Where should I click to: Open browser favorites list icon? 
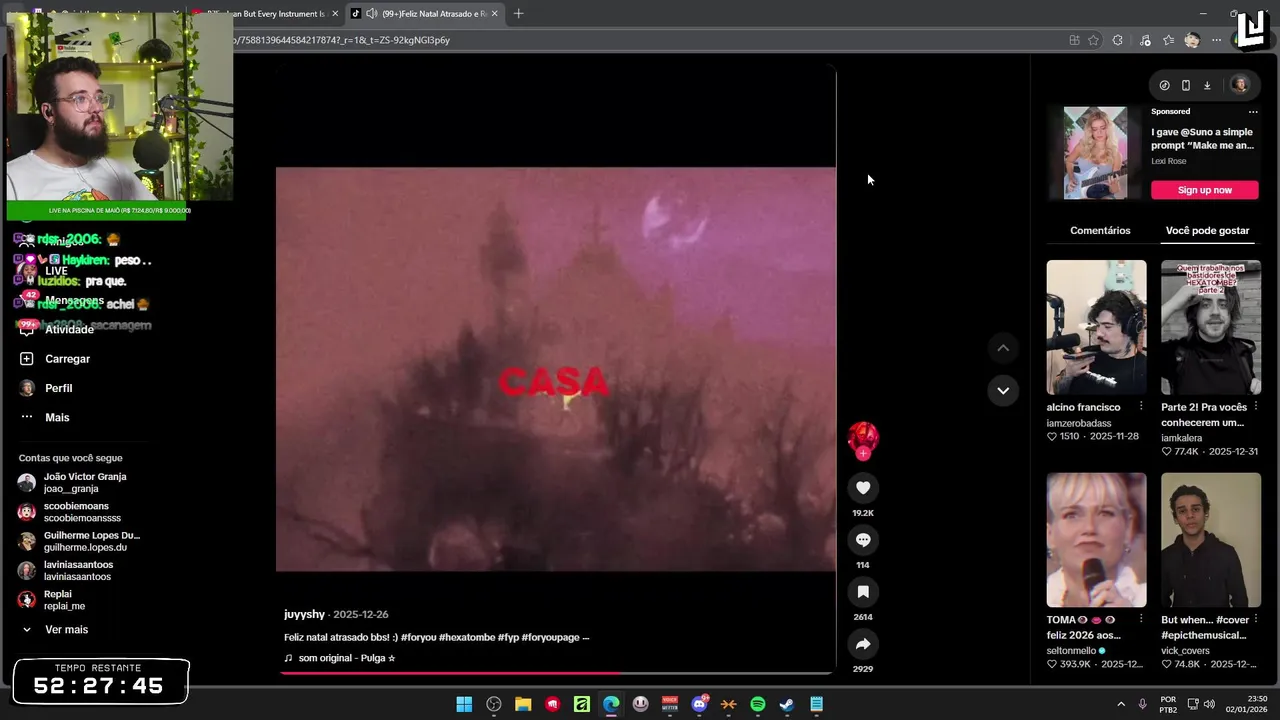1168,40
